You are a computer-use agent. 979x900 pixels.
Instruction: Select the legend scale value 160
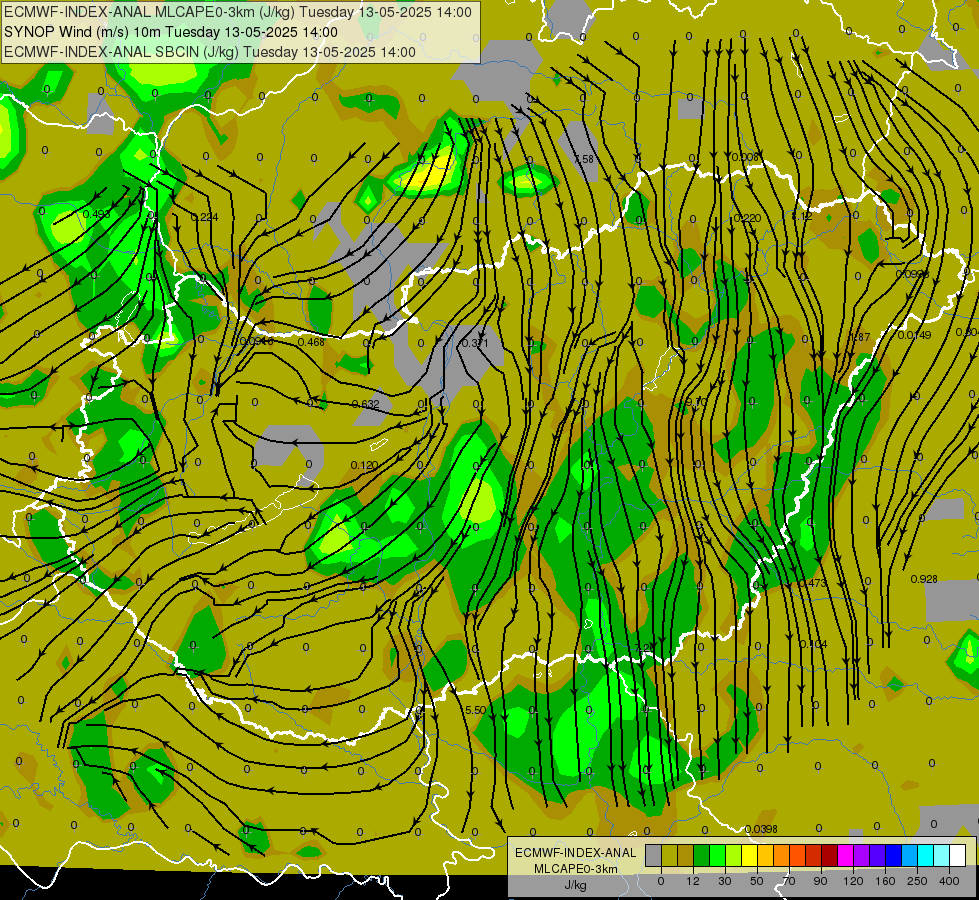[885, 881]
